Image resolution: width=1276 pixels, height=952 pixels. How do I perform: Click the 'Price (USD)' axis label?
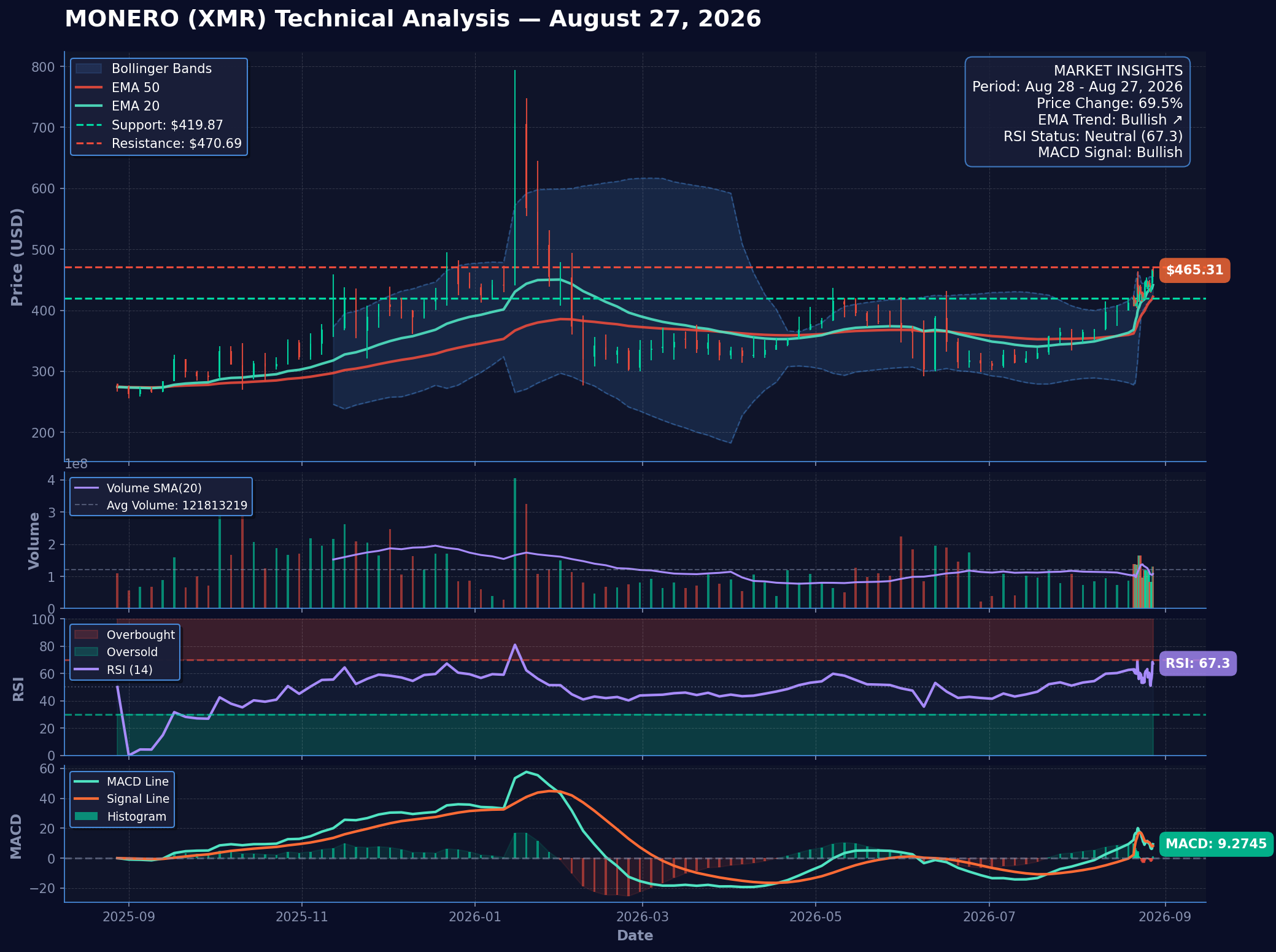click(17, 257)
